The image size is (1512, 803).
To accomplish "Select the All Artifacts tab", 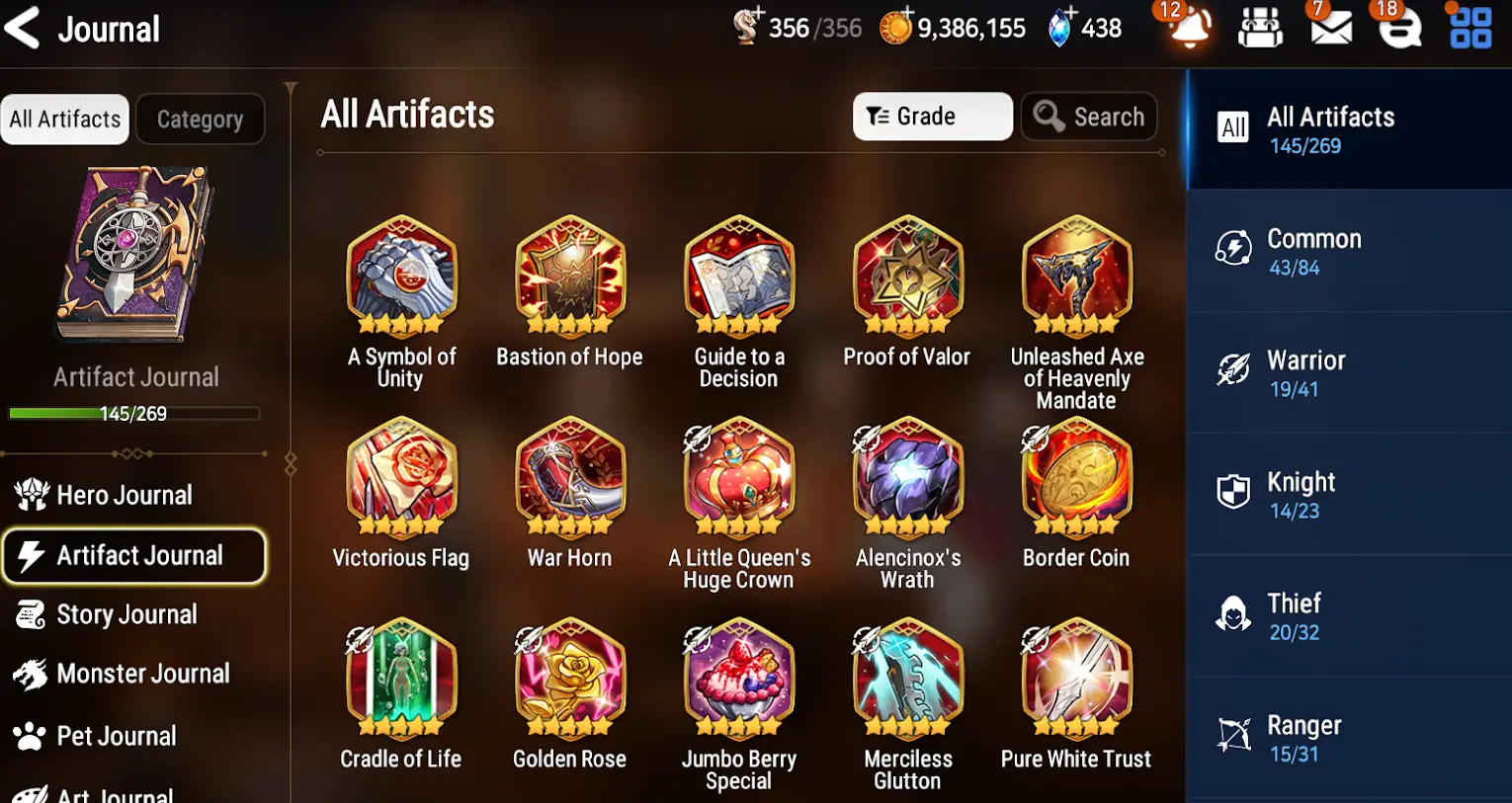I will click(x=65, y=120).
